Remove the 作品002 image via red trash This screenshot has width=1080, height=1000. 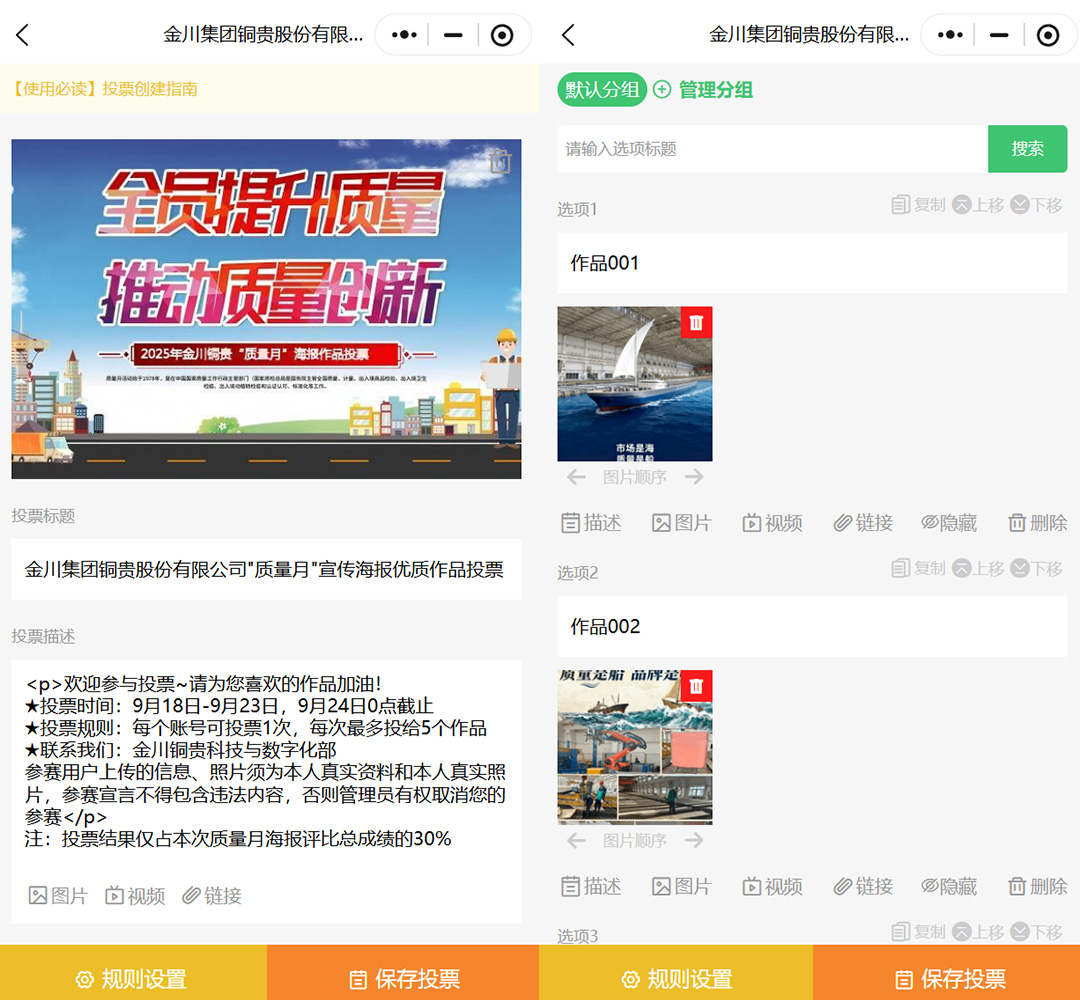[x=696, y=686]
